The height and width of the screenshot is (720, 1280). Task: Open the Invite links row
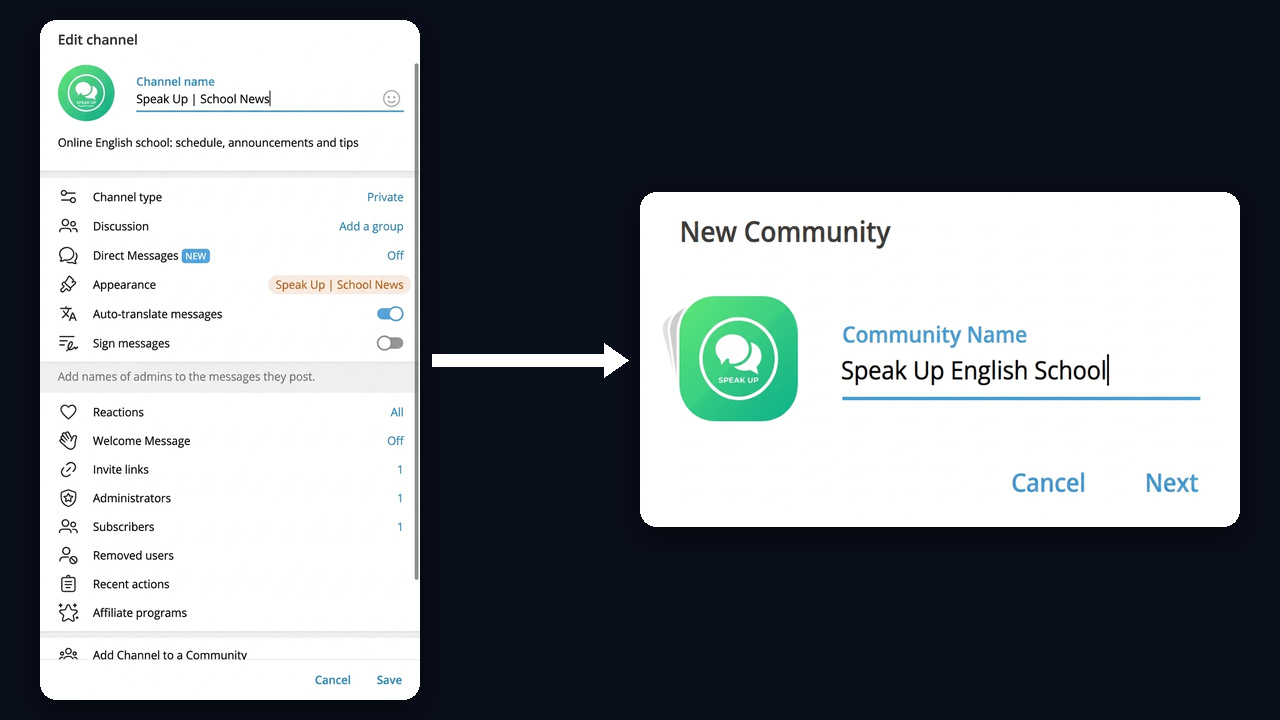[x=230, y=469]
